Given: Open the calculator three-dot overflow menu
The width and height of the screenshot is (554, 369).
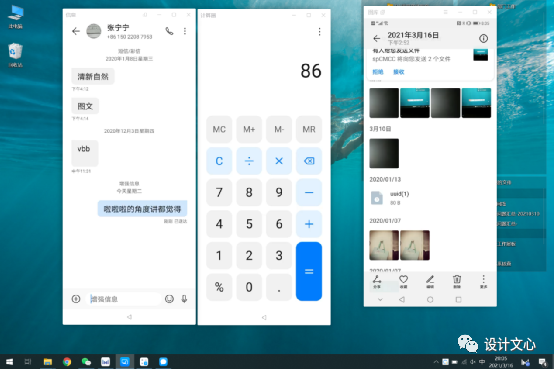Looking at the screenshot, I should [x=319, y=32].
